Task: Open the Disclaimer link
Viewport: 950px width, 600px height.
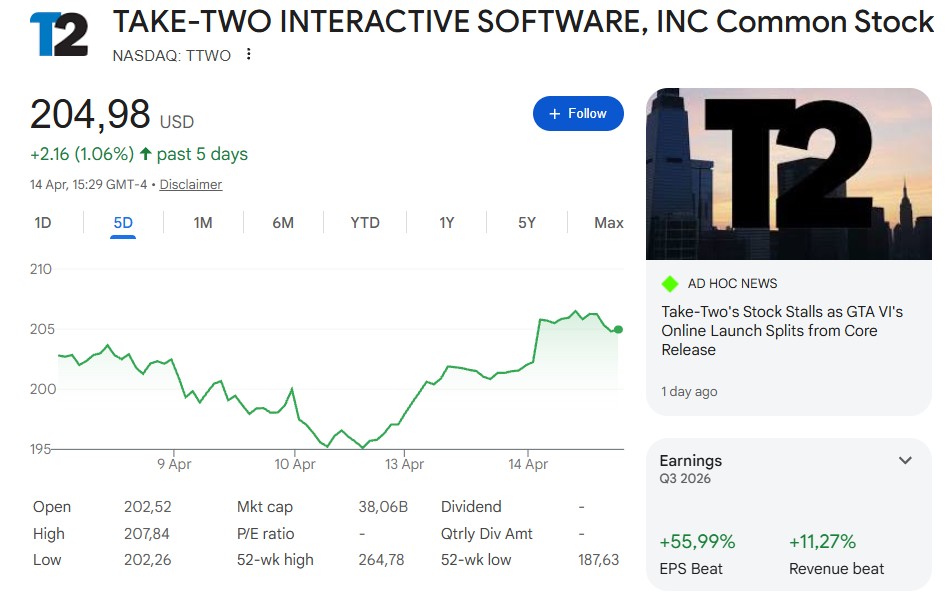Action: 191,185
